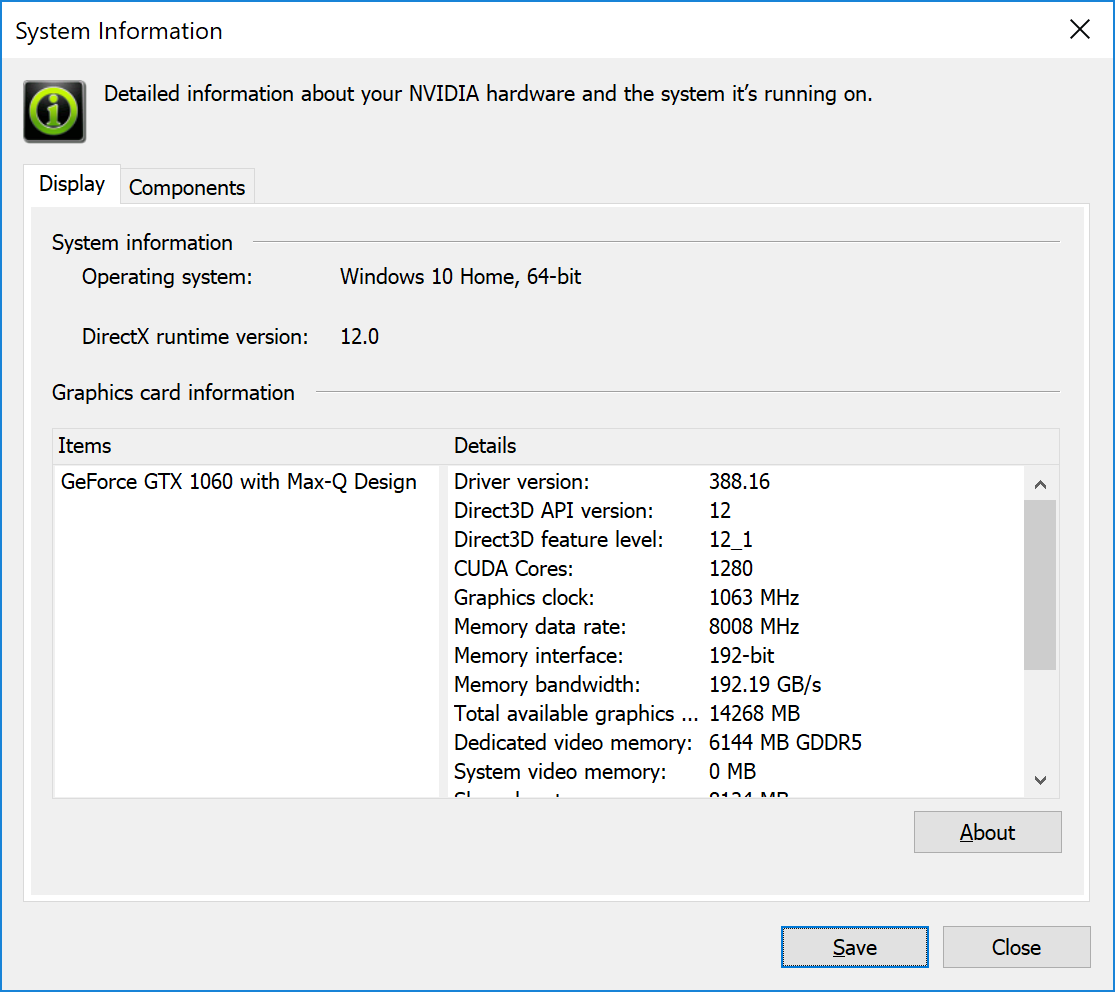Click the driver version value 388.16
1115x992 pixels.
pos(740,481)
